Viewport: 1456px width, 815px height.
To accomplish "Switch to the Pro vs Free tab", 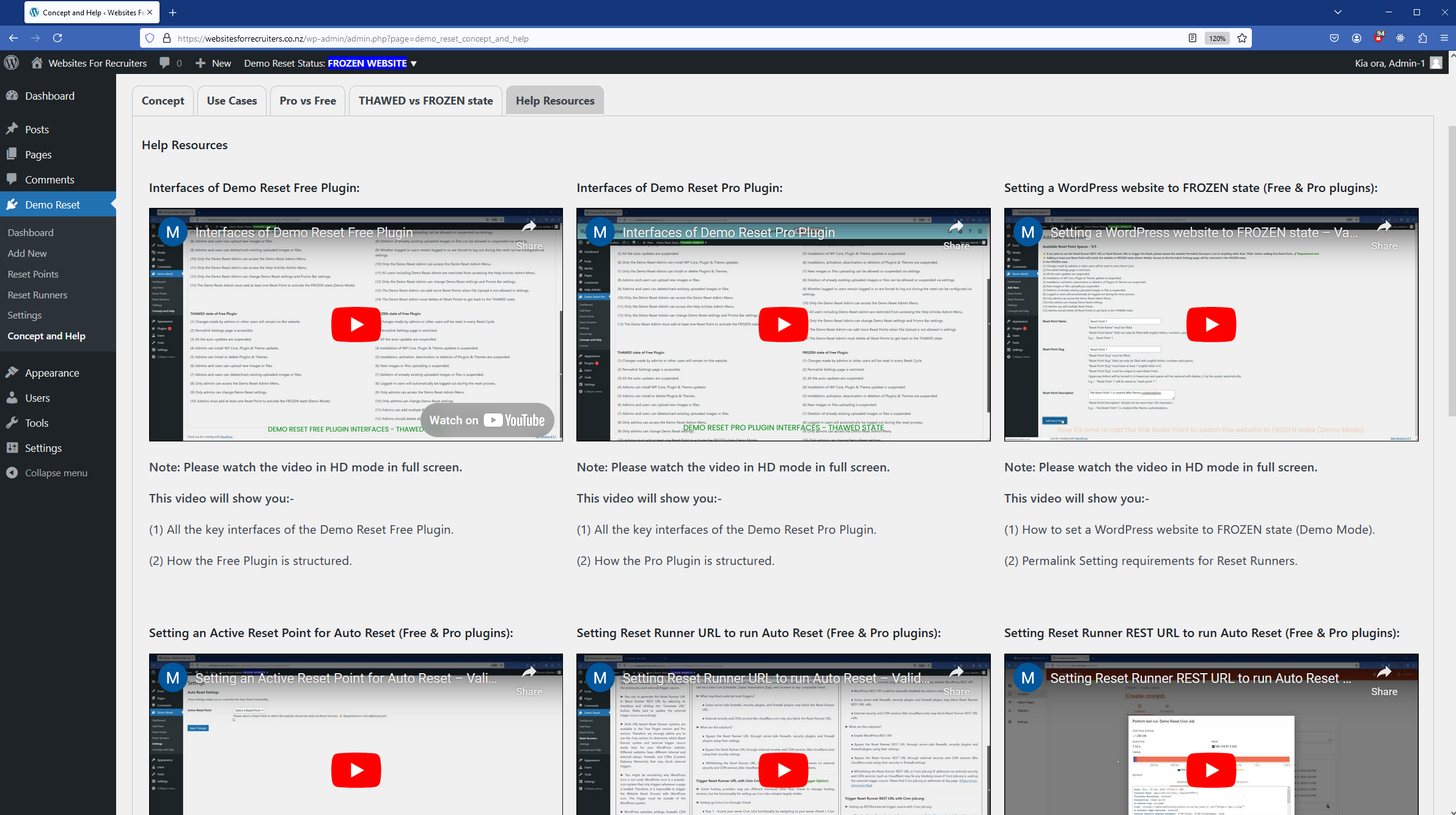I will (x=307, y=101).
